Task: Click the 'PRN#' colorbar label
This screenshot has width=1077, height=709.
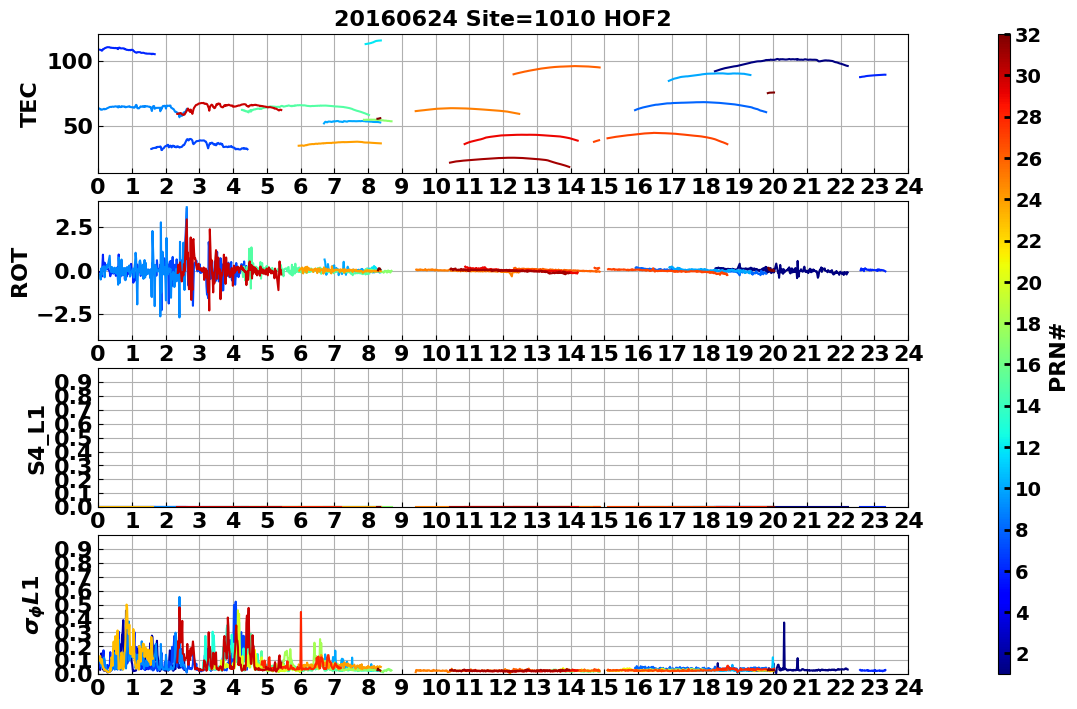Action: pos(1058,358)
